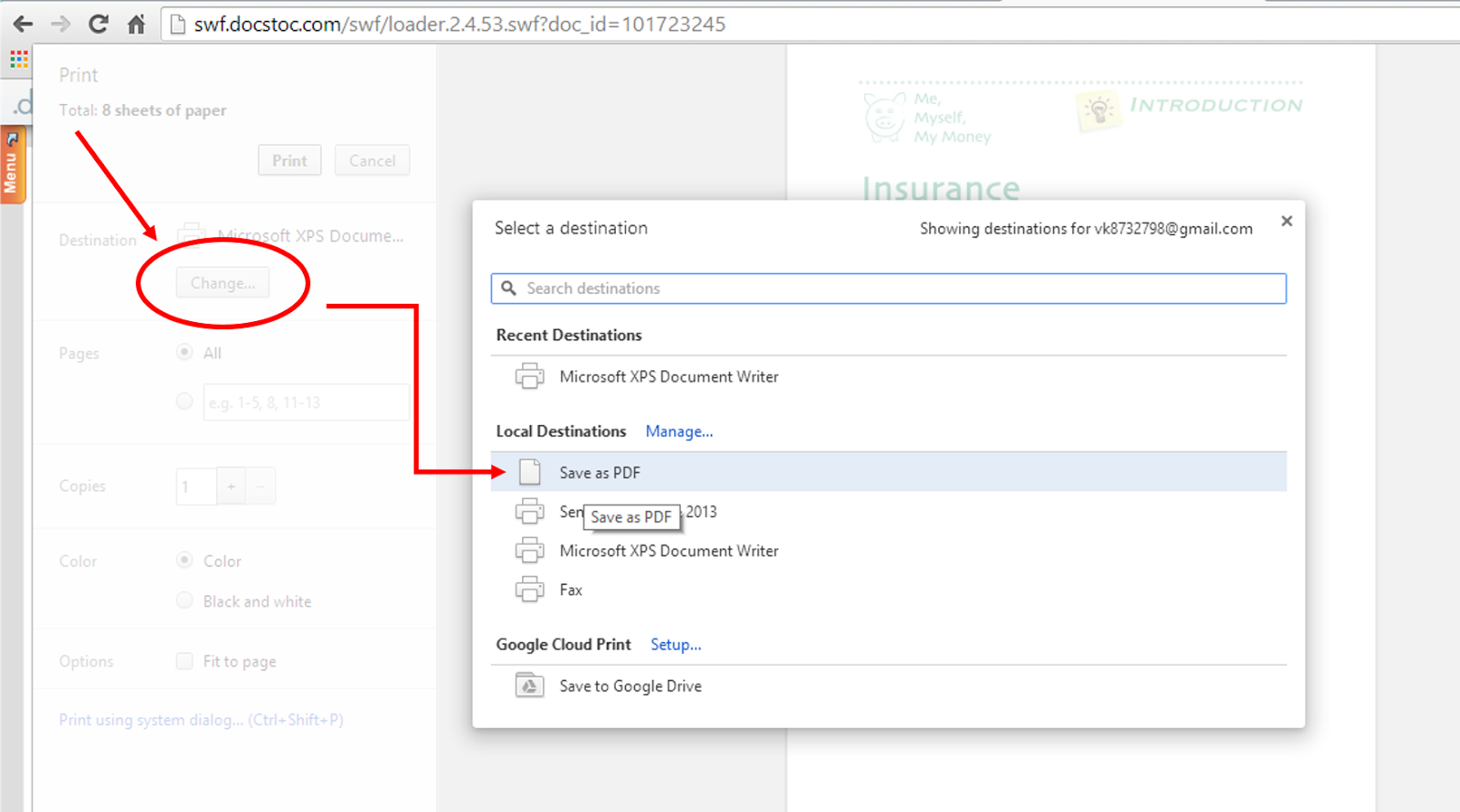Open the Manage... local destinations link

coord(679,432)
